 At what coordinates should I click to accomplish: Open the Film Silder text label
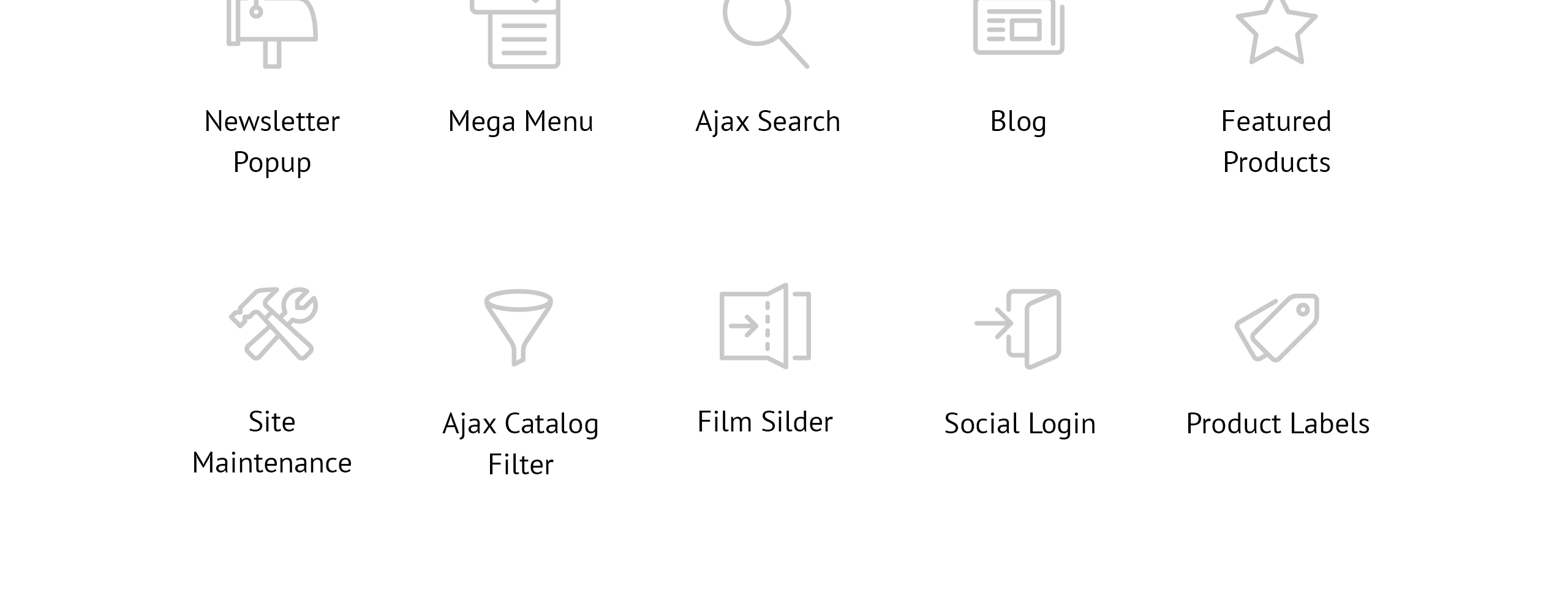[765, 422]
